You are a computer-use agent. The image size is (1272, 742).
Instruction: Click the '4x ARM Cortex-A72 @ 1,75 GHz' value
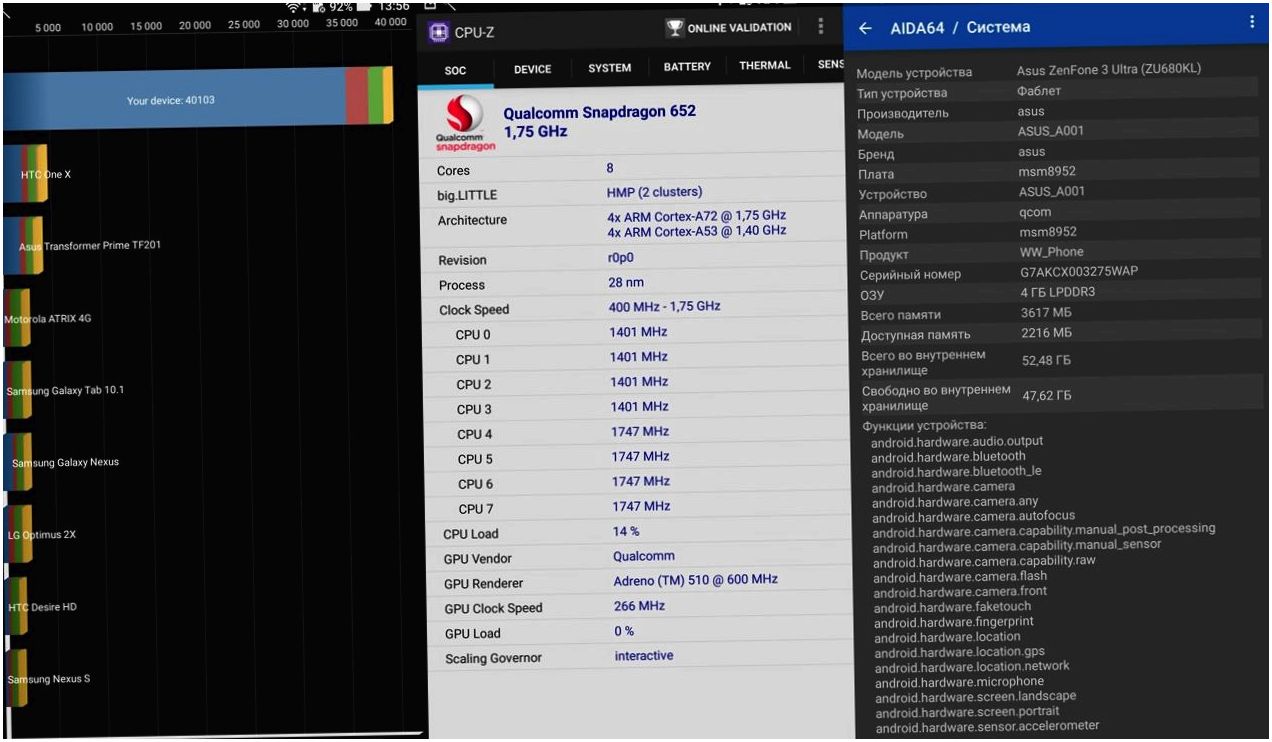tap(696, 216)
